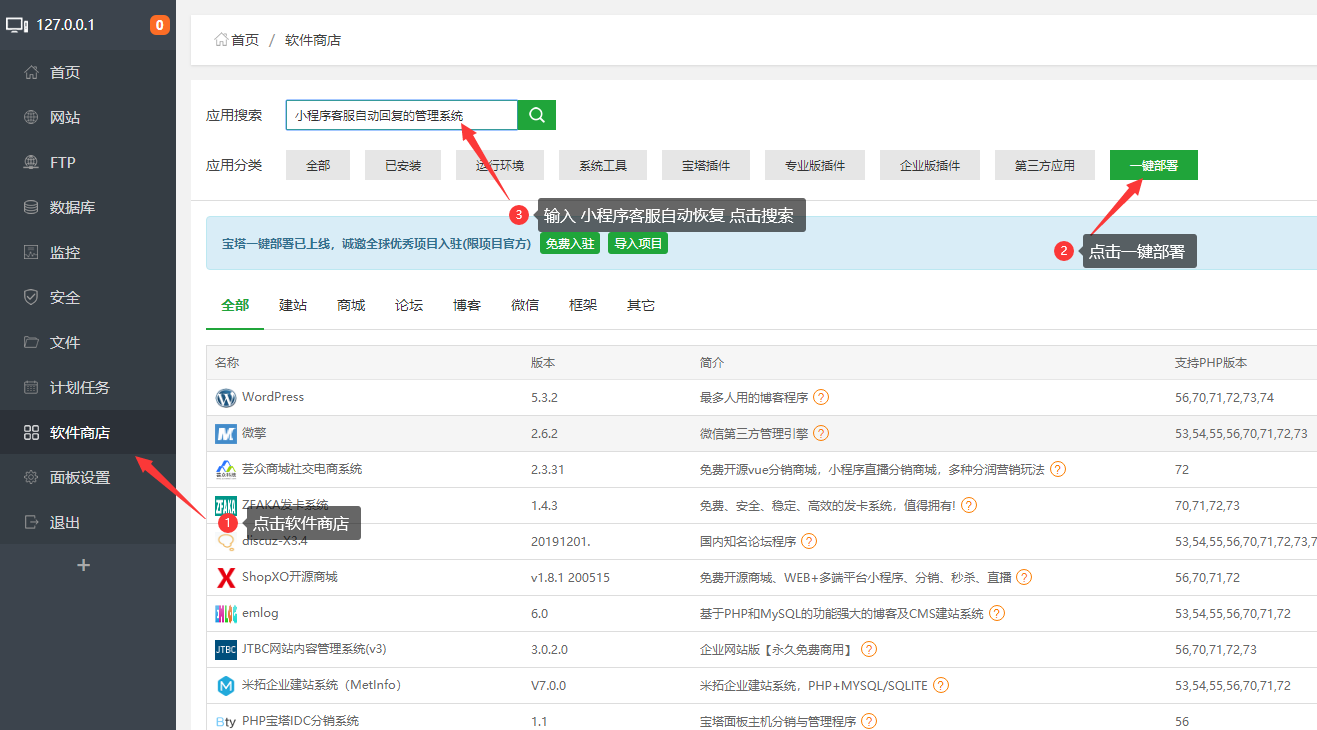Switch to the 论坛 tab

coord(409,305)
